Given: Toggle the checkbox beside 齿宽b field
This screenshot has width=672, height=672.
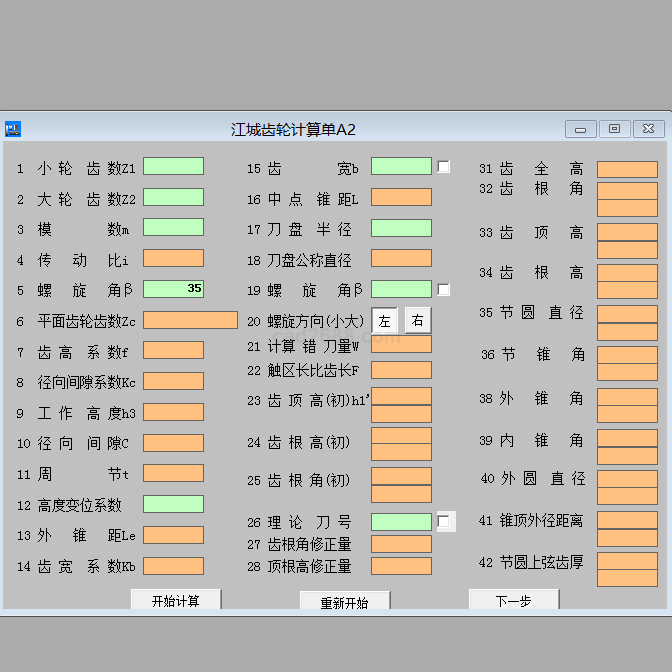Looking at the screenshot, I should [x=444, y=167].
